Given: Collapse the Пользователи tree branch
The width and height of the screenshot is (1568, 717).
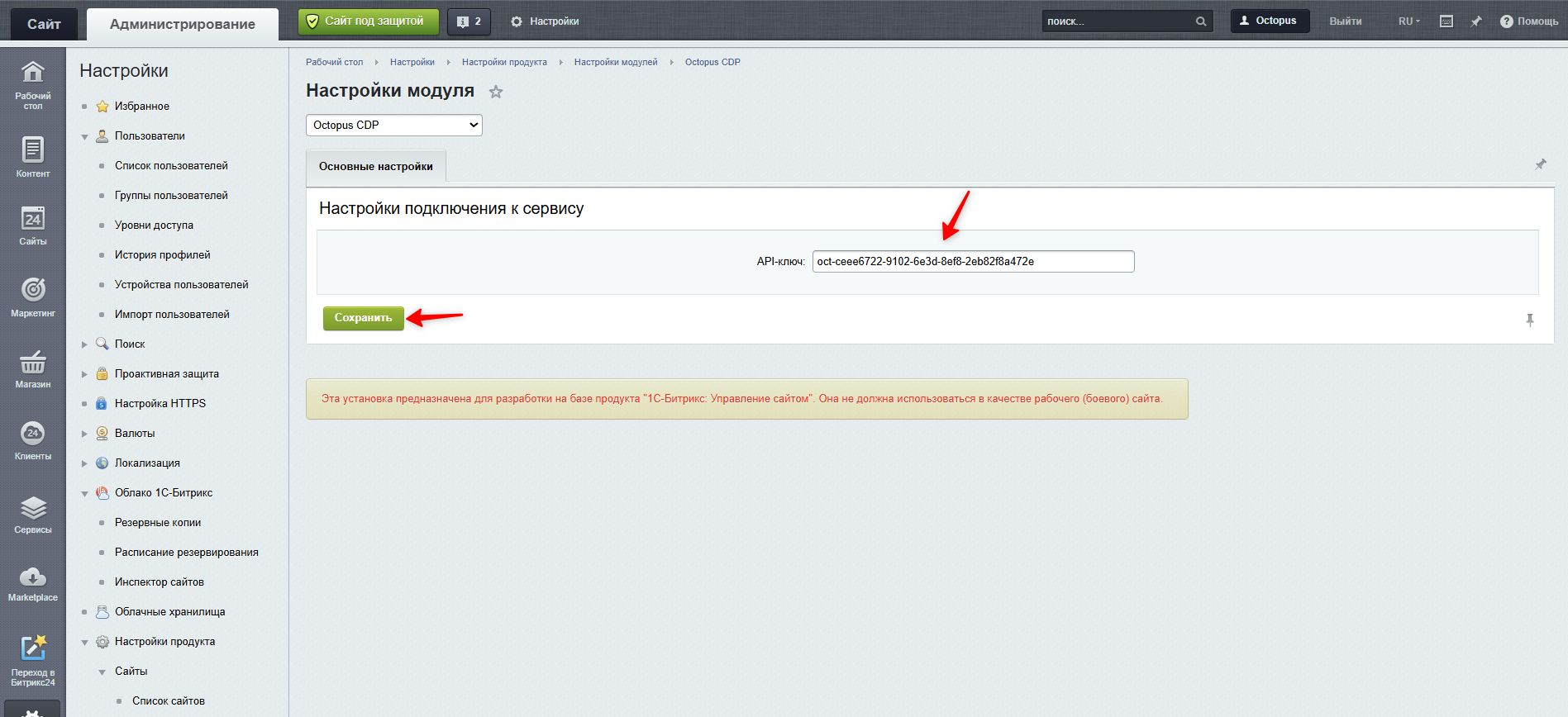Looking at the screenshot, I should pos(84,136).
